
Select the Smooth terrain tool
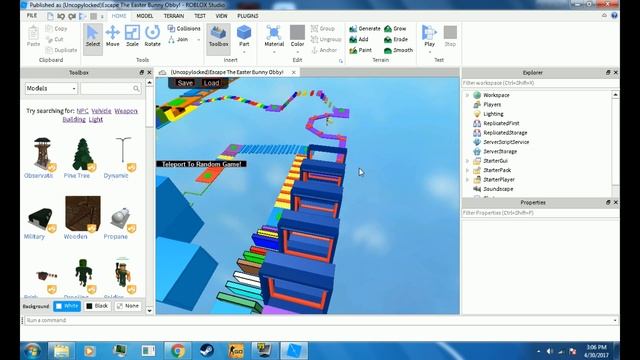point(398,50)
